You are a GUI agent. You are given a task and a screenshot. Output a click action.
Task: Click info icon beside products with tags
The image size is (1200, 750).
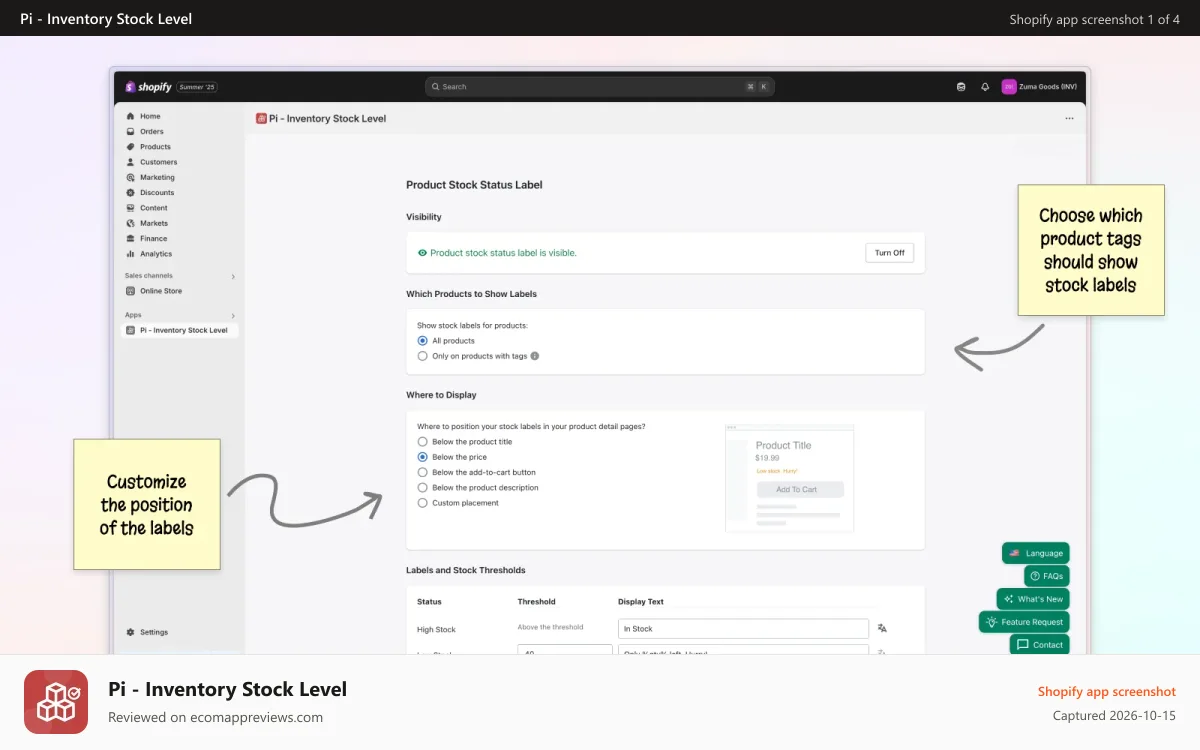(534, 356)
